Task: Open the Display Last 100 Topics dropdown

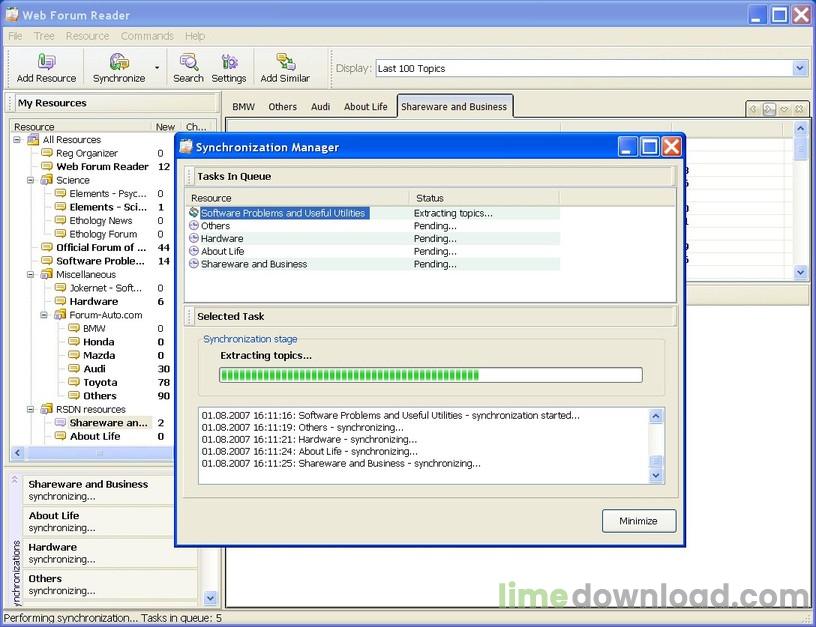Action: click(x=799, y=68)
